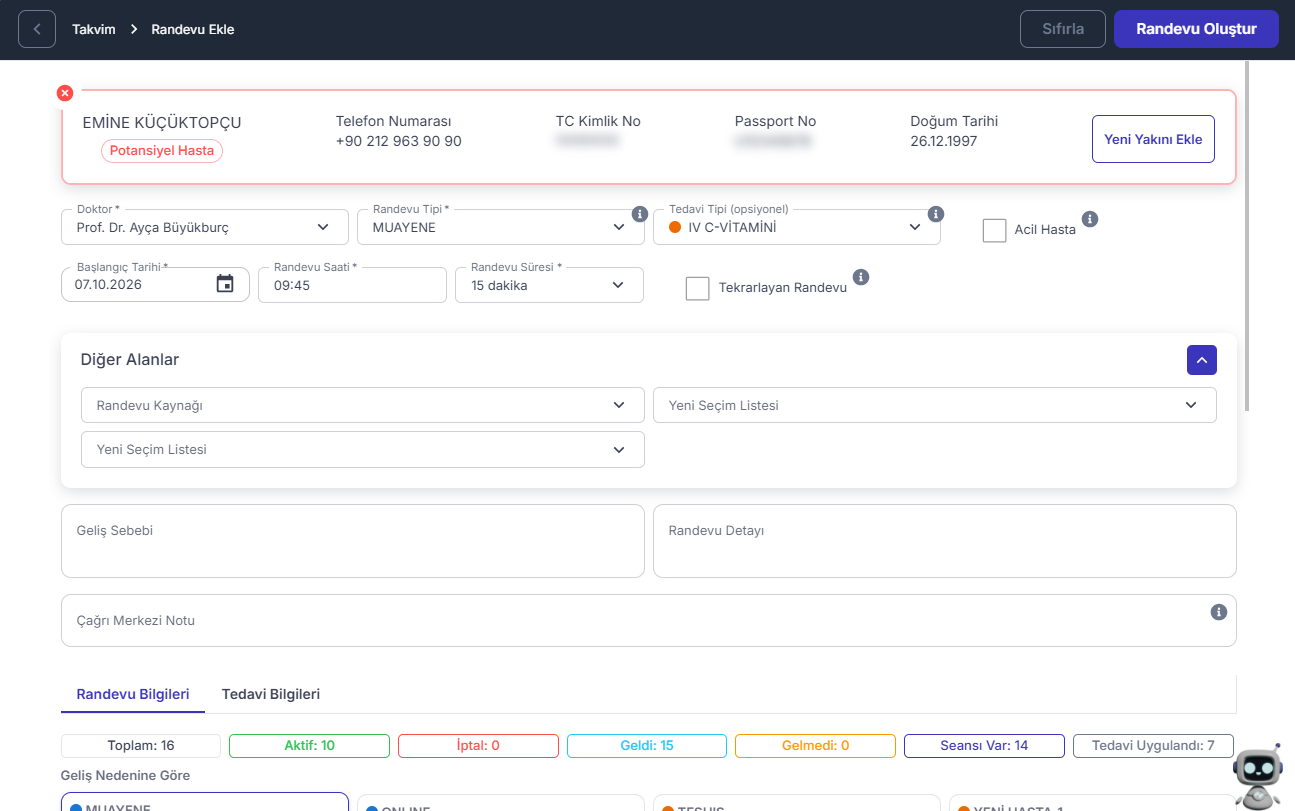Click info icon next to Tedavi Tipi

coord(936,214)
